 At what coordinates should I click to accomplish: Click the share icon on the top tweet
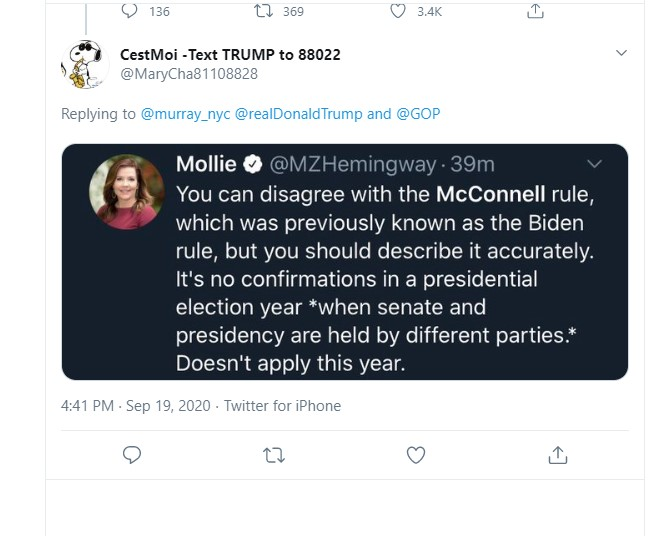coord(536,11)
